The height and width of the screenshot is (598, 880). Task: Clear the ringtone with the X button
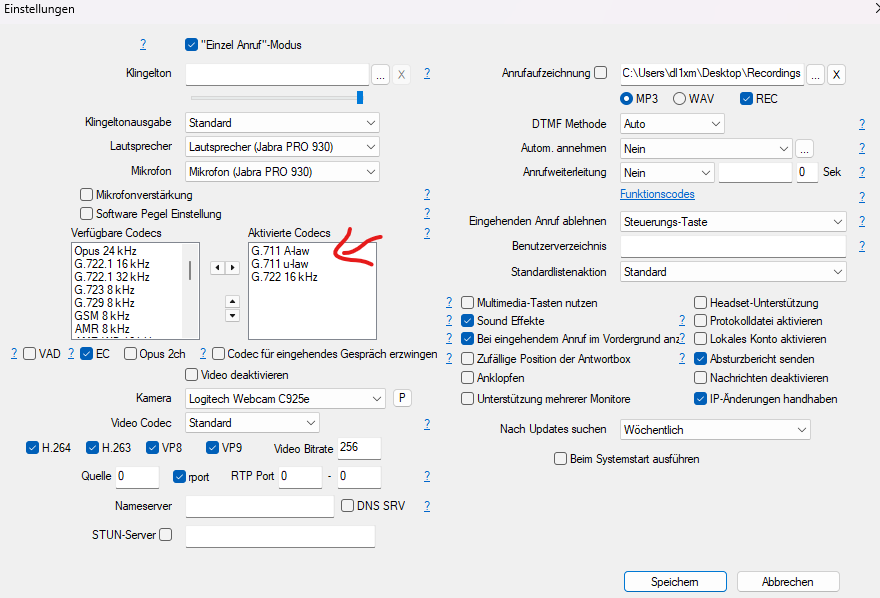[401, 75]
